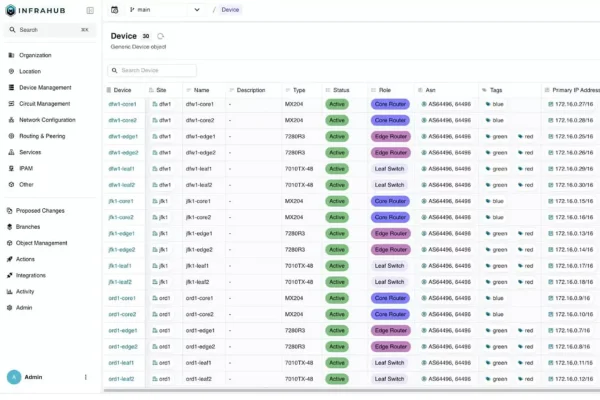600x400 pixels.
Task: Click the Branches icon in sidebar
Action: (x=10, y=227)
